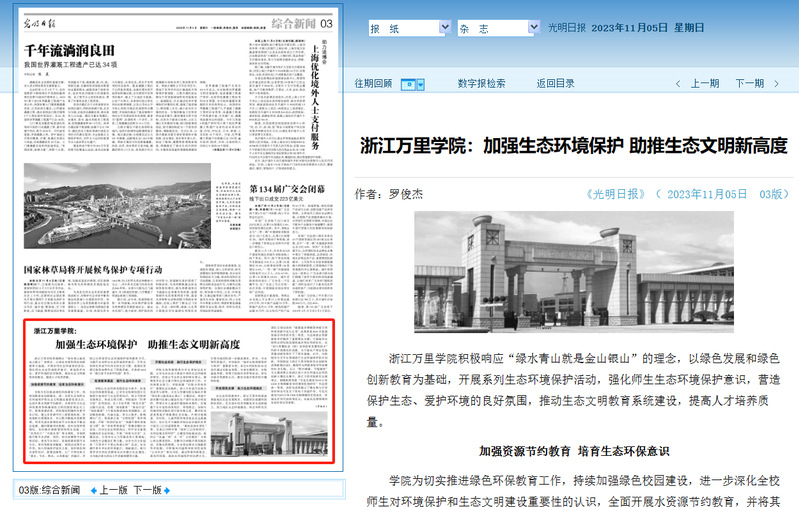This screenshot has height=507, width=799.
Task: Open 数字报检索 search page
Action: click(481, 84)
